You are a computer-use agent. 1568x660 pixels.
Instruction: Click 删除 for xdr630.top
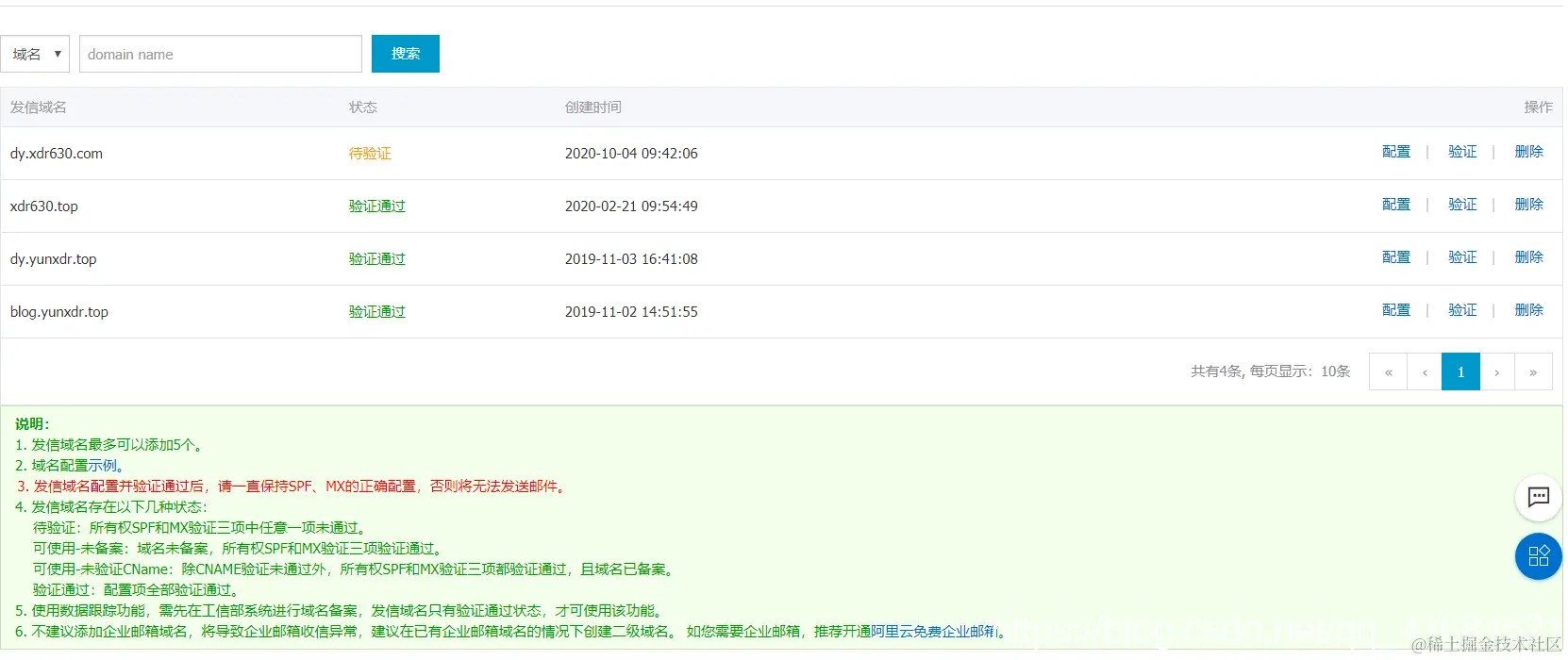pyautogui.click(x=1528, y=205)
